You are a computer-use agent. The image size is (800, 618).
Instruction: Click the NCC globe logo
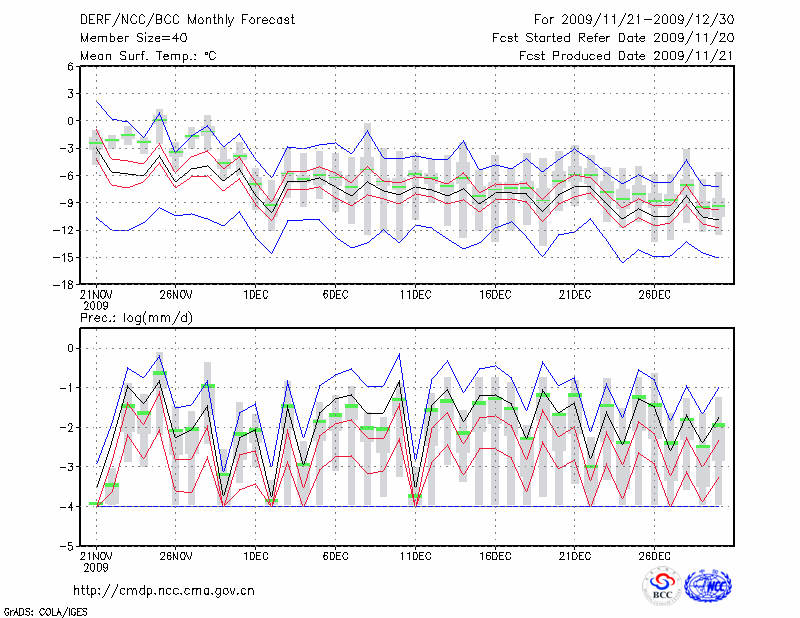point(708,586)
